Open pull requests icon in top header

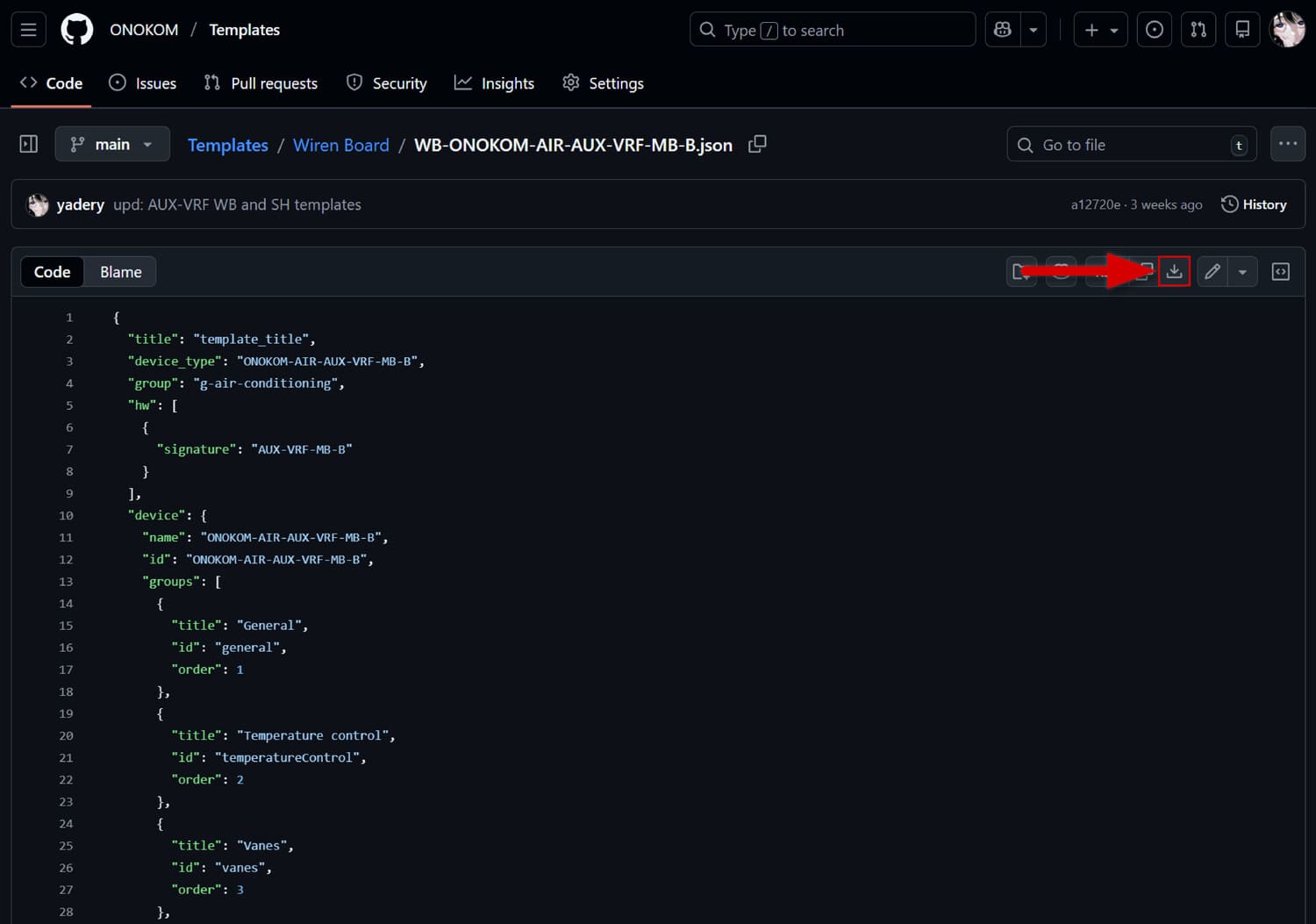[1198, 30]
